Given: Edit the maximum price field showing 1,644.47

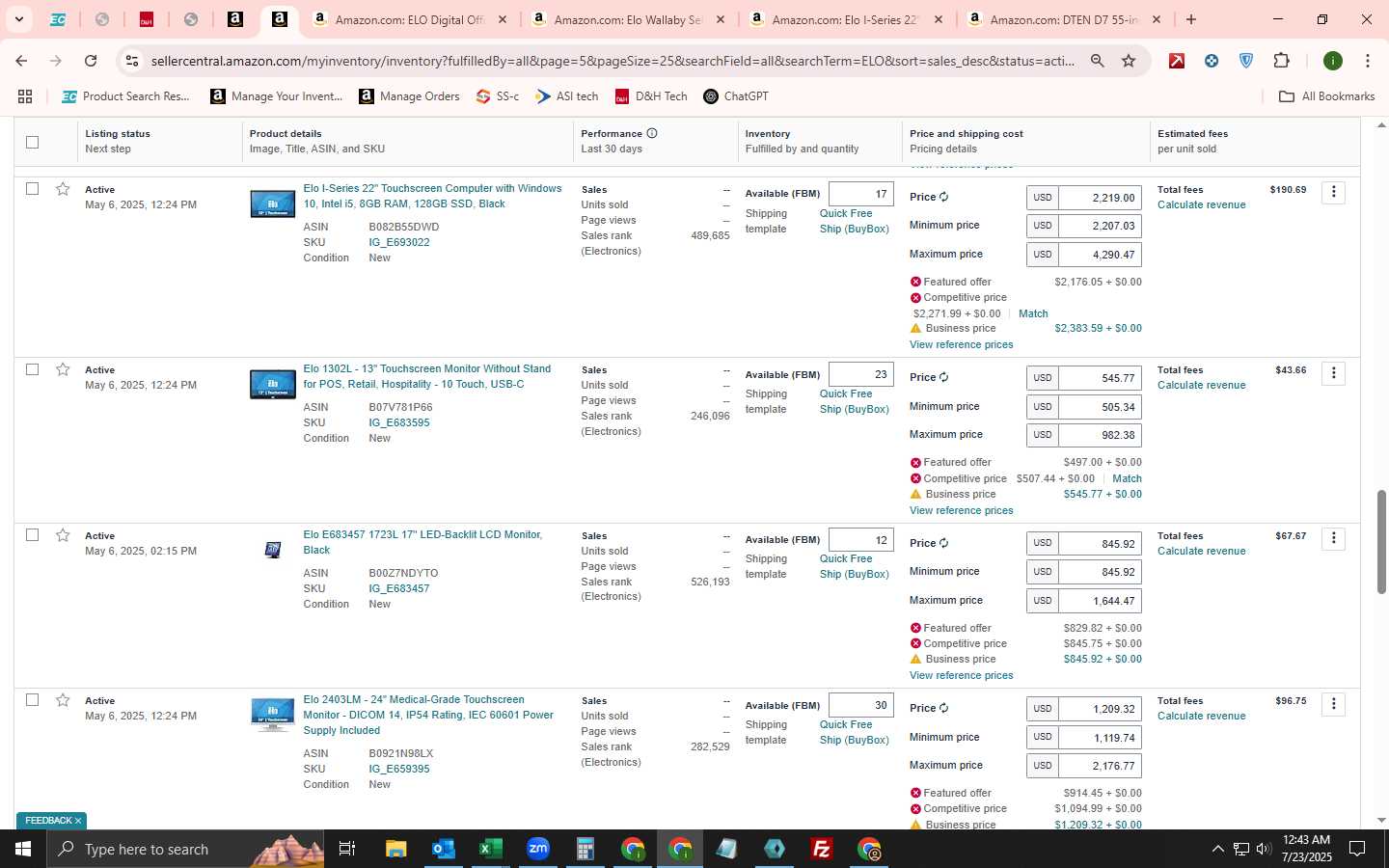Looking at the screenshot, I should point(1100,600).
